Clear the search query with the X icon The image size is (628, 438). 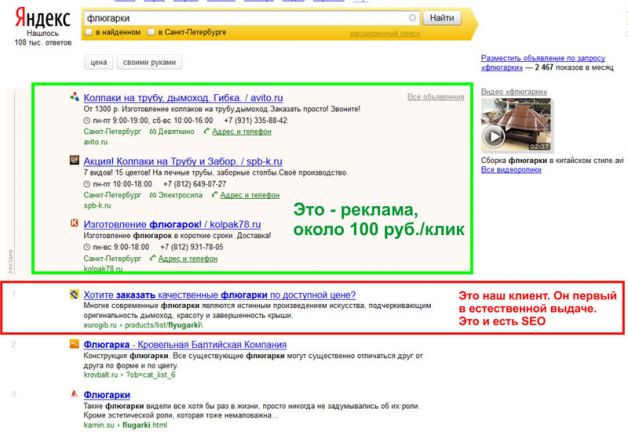(412, 18)
